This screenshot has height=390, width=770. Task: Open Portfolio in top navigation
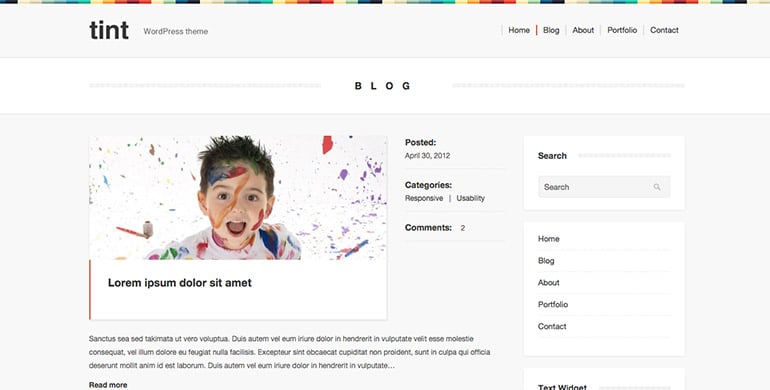coord(622,30)
